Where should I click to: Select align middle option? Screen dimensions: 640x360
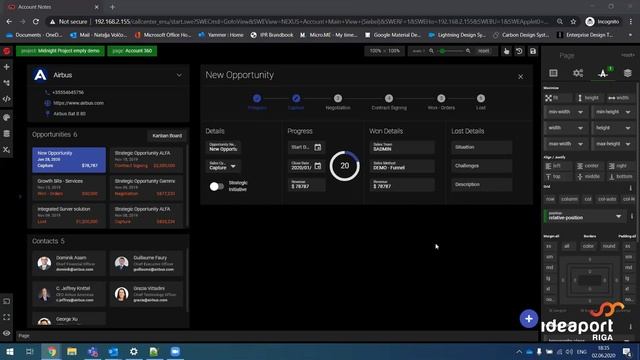pos(589,176)
